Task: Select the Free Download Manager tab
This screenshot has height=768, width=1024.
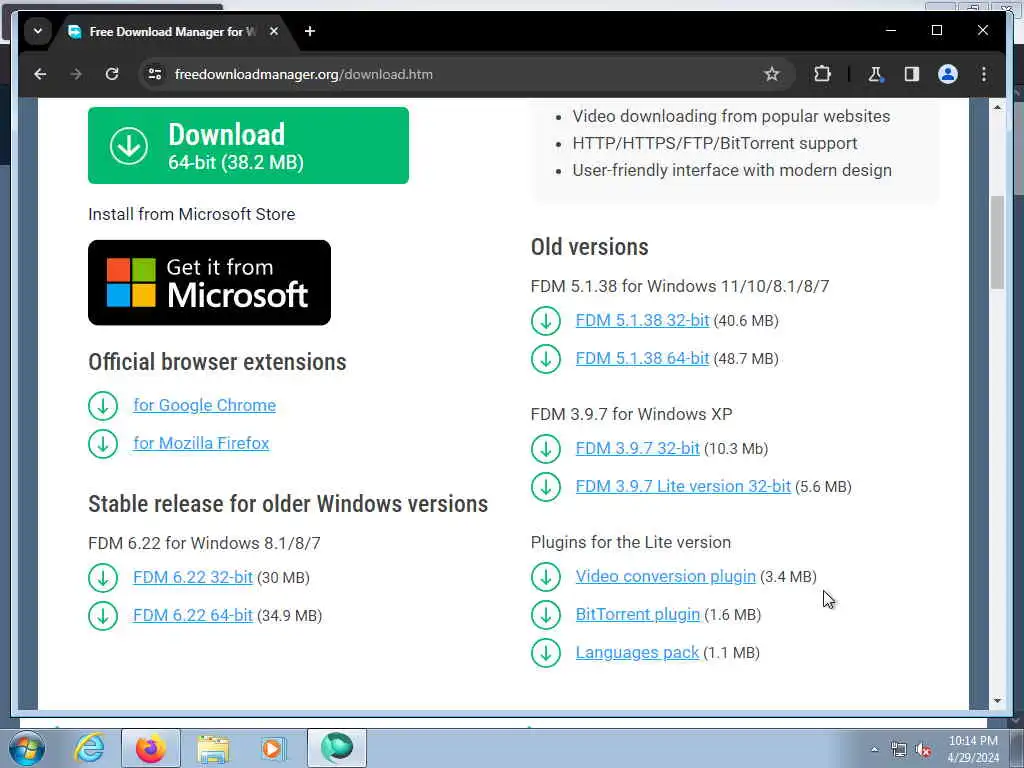Action: 172,31
